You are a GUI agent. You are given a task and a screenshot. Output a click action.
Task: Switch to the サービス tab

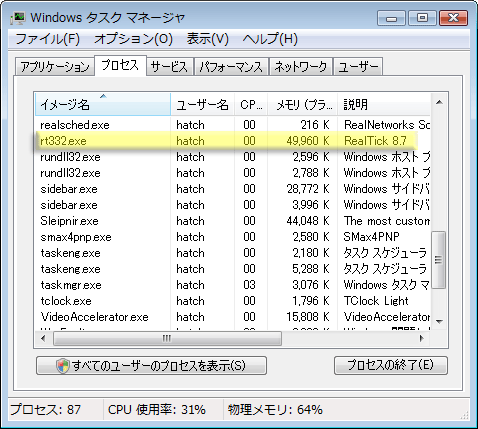170,67
